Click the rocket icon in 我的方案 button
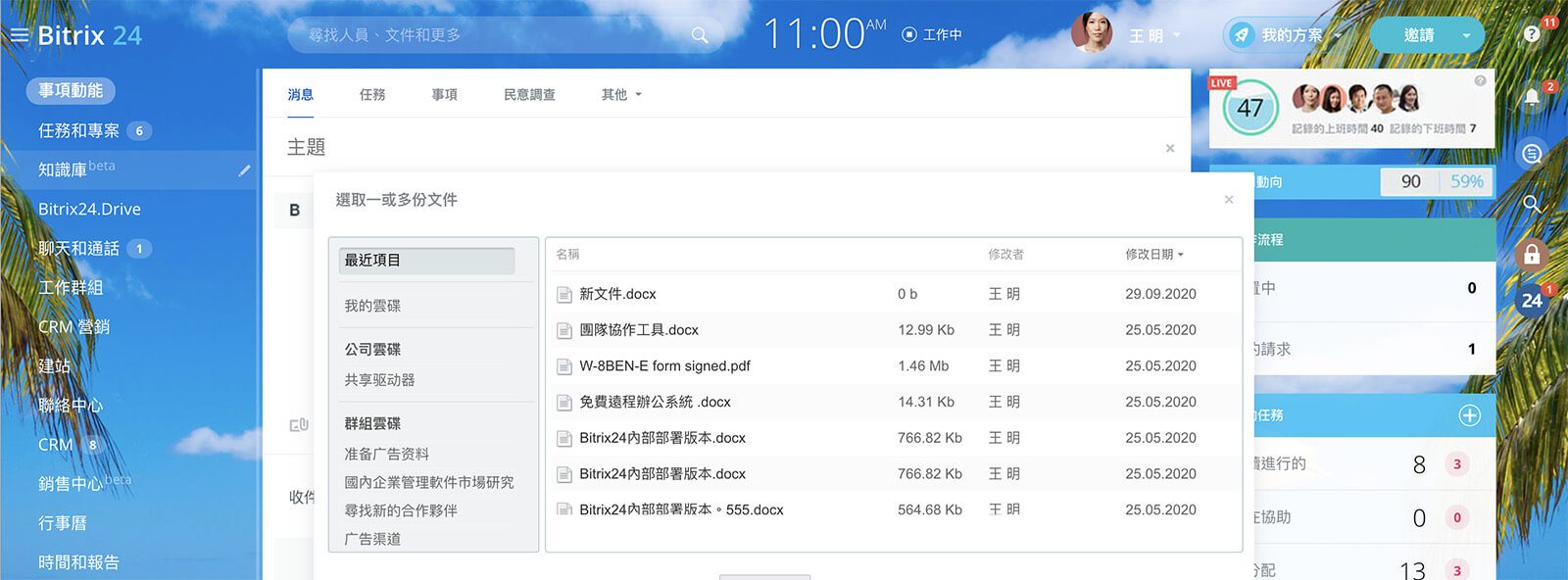 (1242, 35)
